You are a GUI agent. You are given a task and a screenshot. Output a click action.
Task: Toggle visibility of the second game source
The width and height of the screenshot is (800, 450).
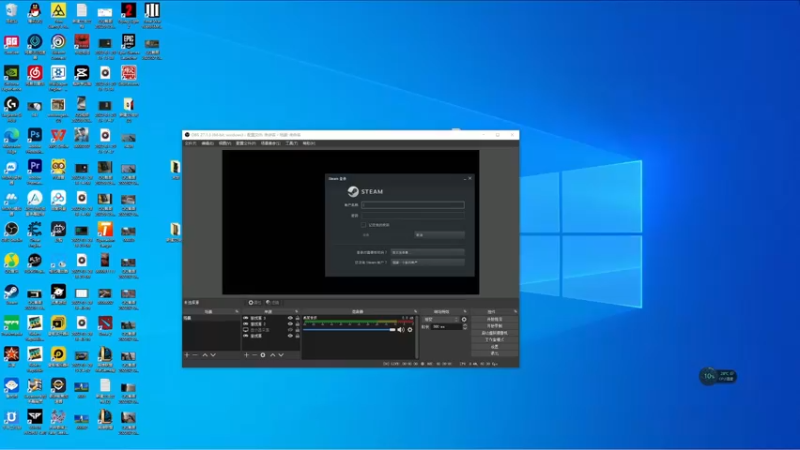click(290, 324)
